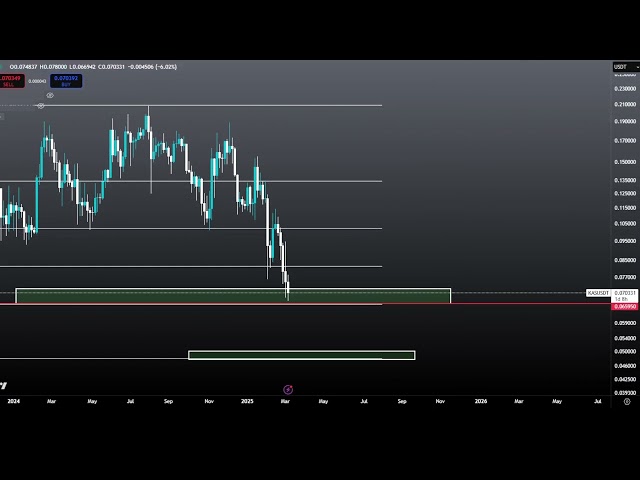The height and width of the screenshot is (480, 640).
Task: Click the 2025 label on time axis
Action: coord(248,401)
